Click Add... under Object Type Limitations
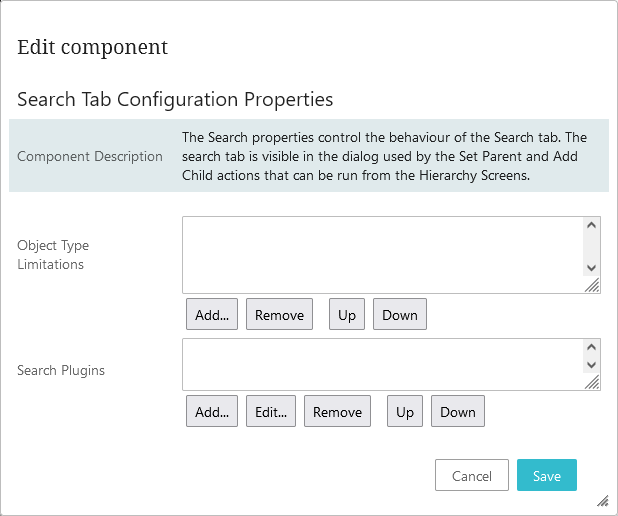 point(212,314)
